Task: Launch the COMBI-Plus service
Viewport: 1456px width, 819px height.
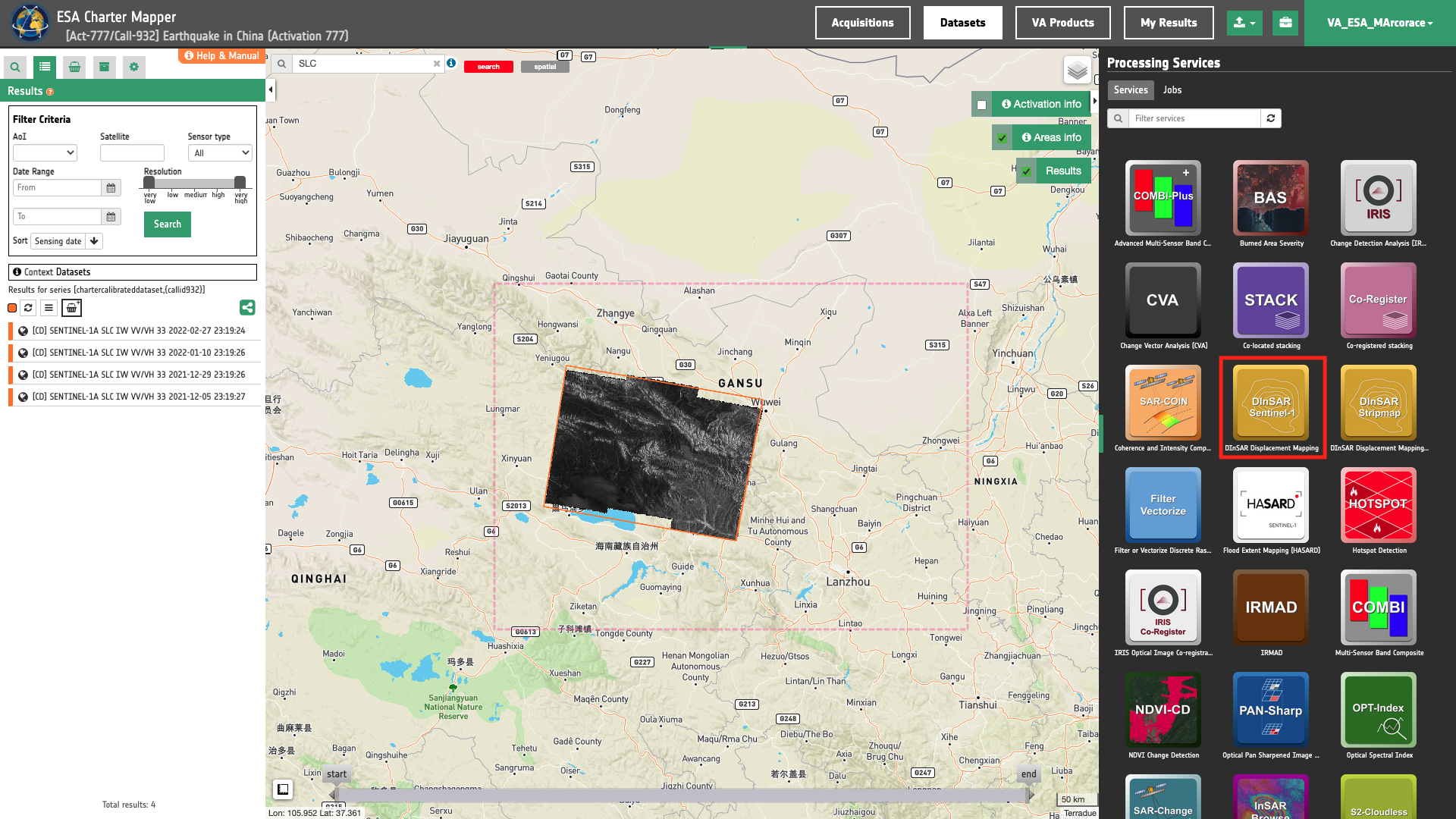Action: 1163,198
